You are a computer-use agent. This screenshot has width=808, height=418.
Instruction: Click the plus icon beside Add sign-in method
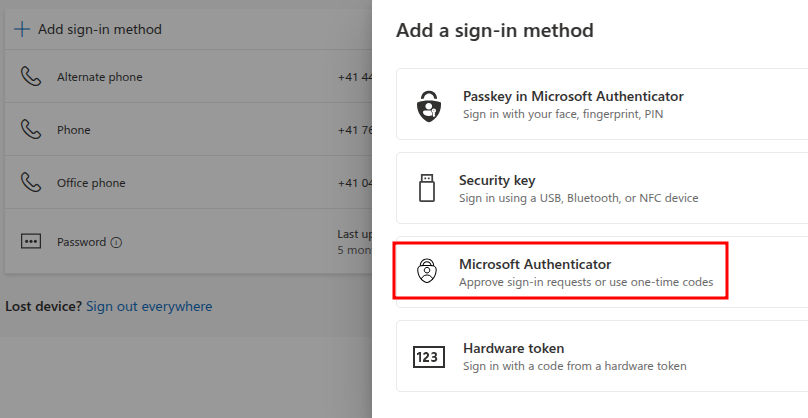[x=22, y=29]
